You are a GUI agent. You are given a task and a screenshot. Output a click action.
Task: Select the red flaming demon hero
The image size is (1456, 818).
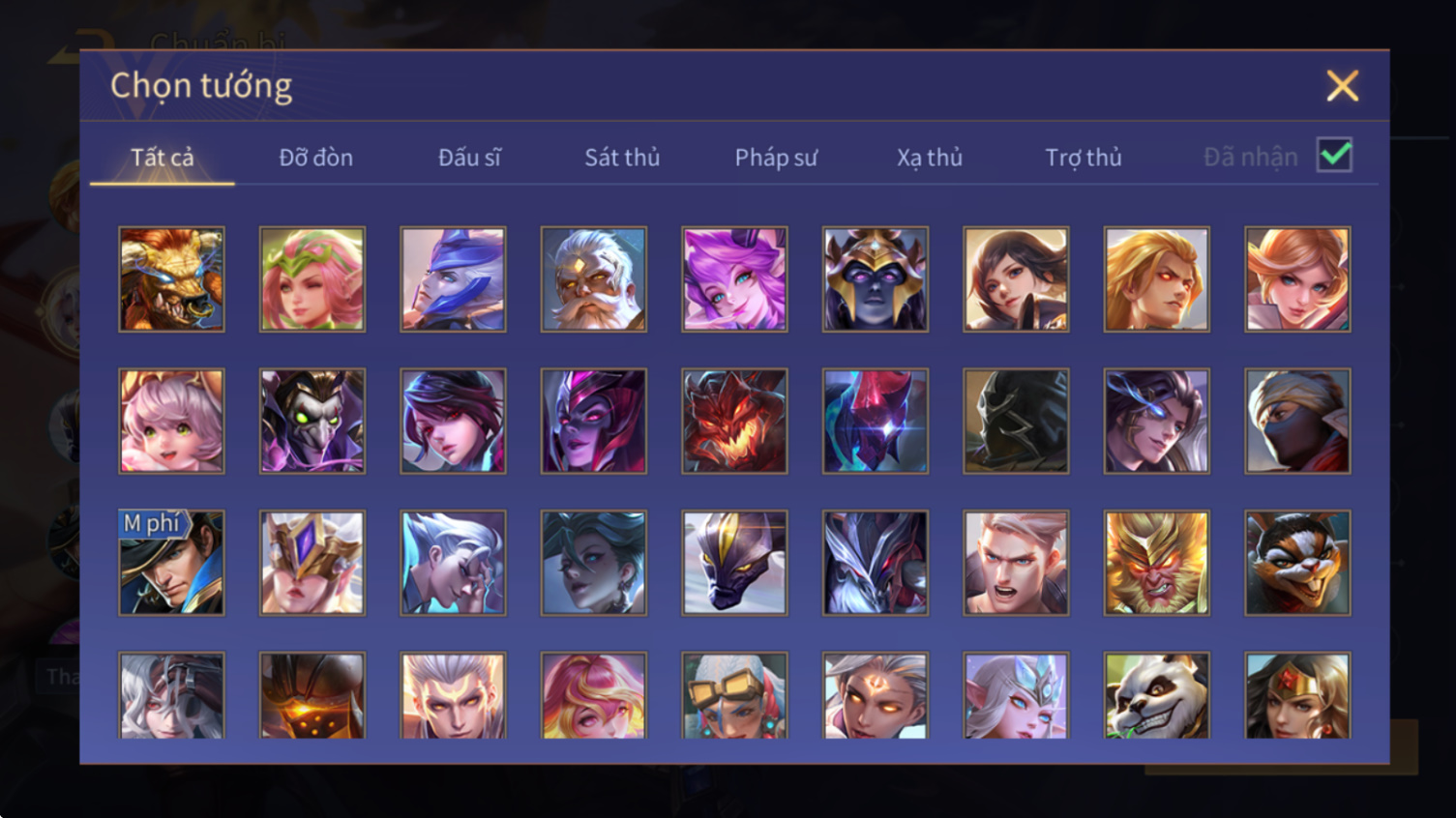[734, 421]
